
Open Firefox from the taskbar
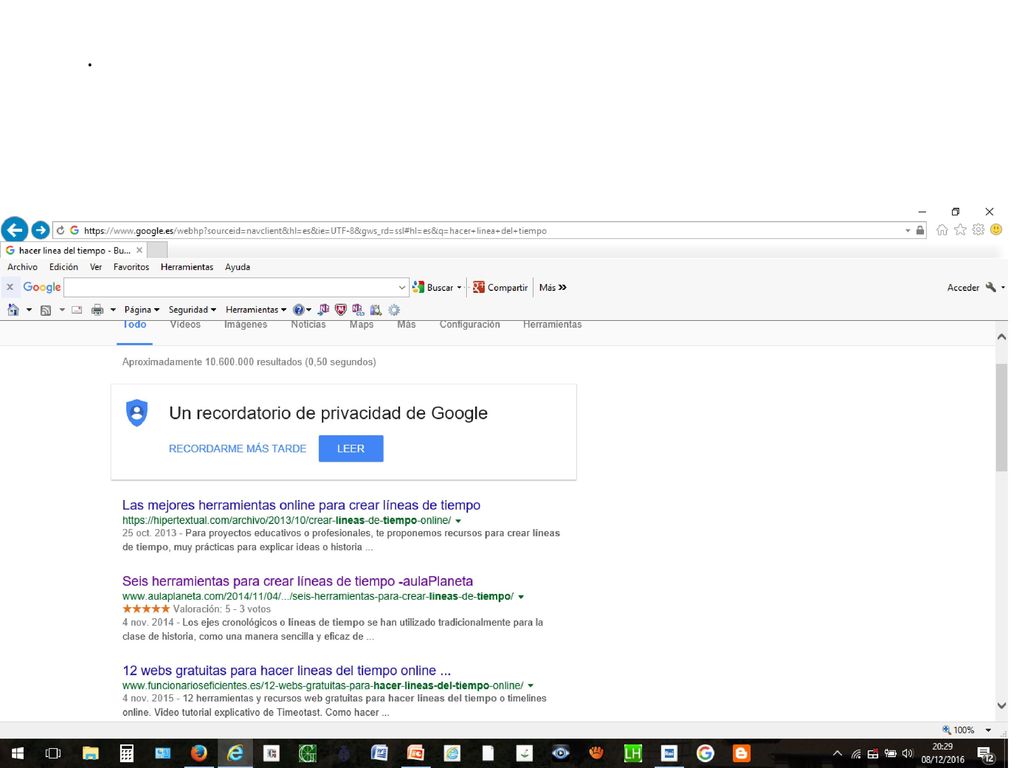(199, 754)
